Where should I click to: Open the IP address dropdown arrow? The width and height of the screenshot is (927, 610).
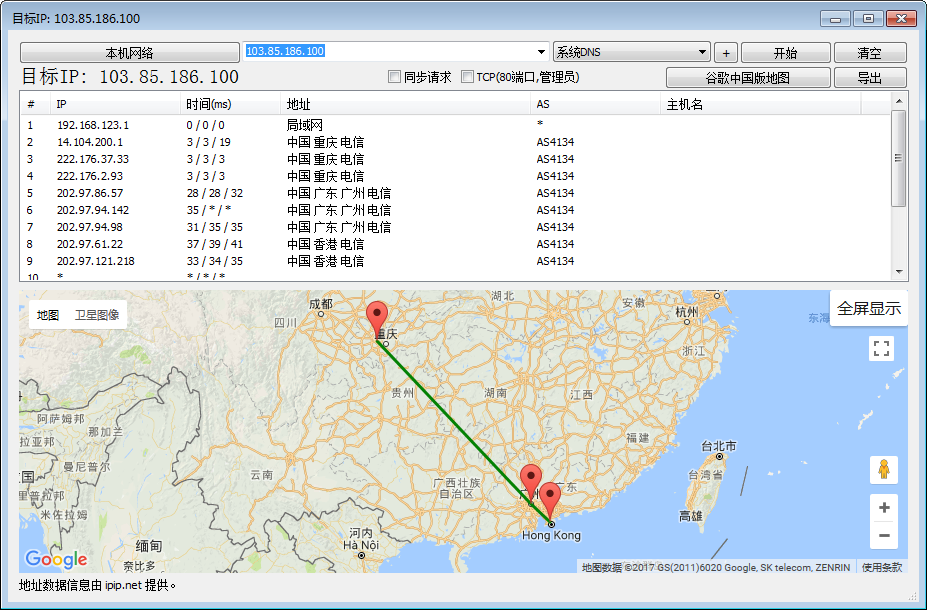541,52
